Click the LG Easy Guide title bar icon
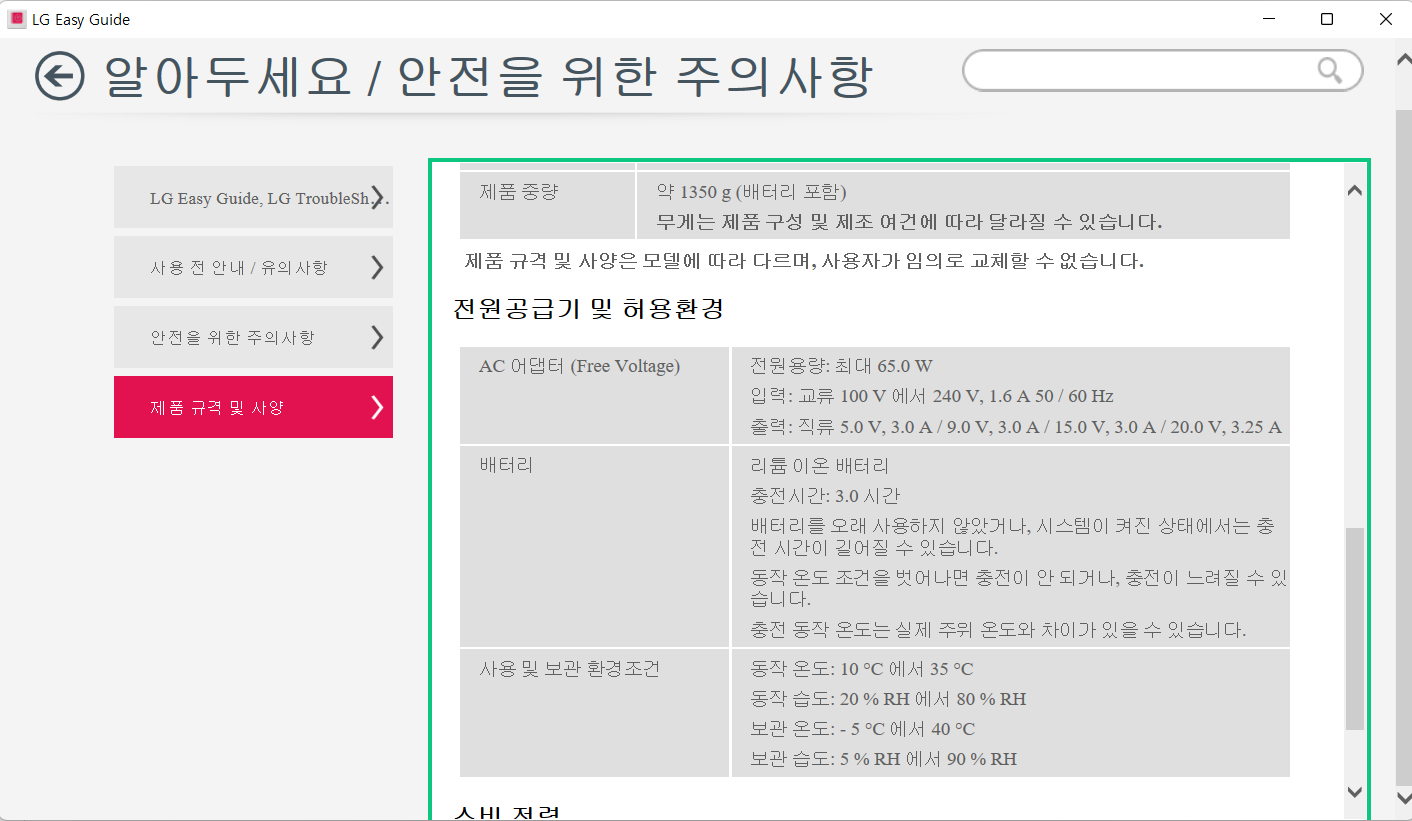Image resolution: width=1412 pixels, height=821 pixels. pos(17,19)
